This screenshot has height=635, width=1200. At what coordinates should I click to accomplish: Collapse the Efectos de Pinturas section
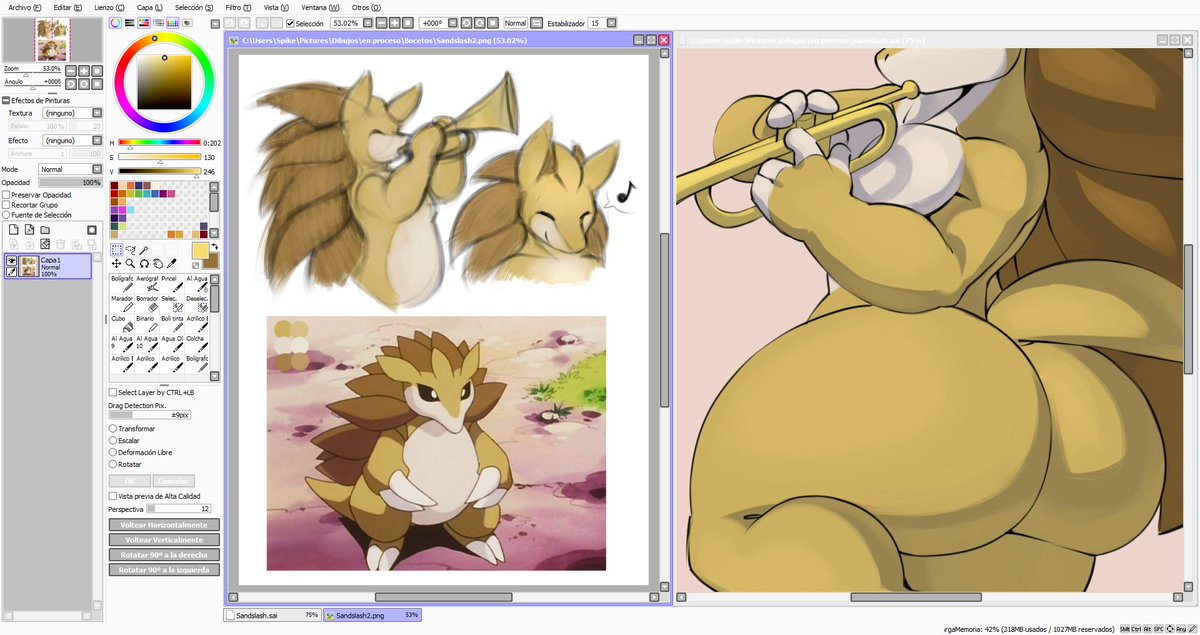(x=5, y=100)
